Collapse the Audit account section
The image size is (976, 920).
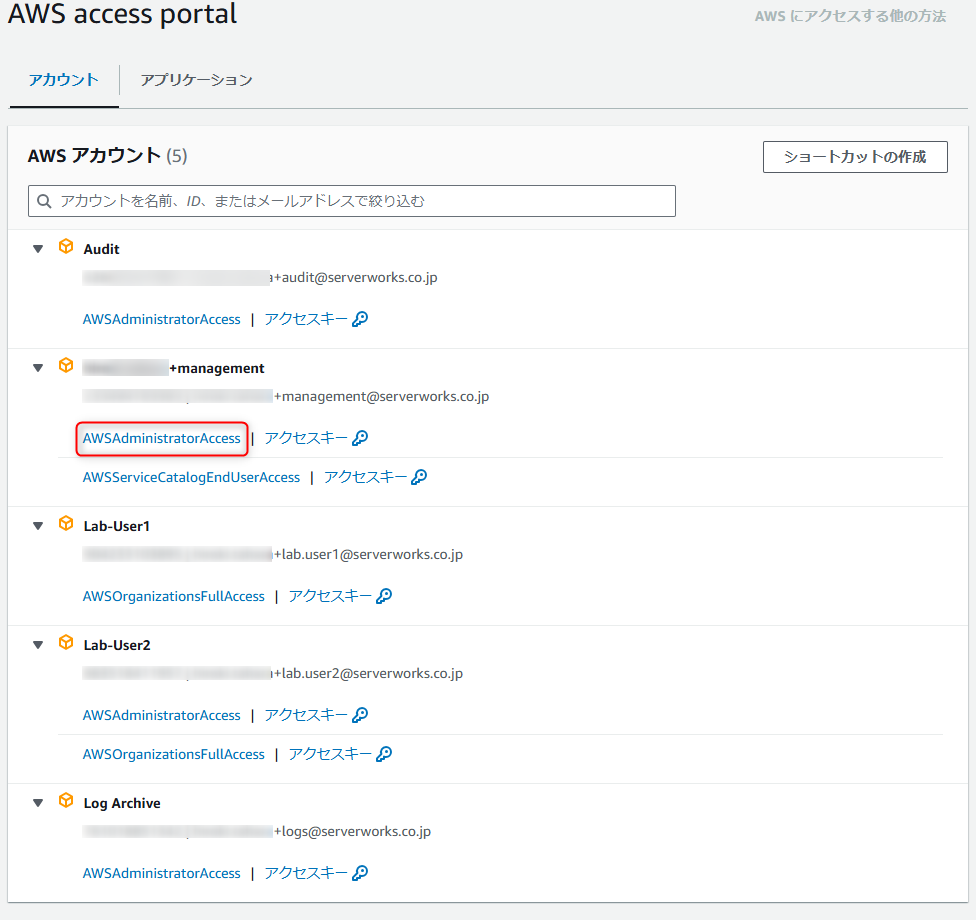click(38, 249)
